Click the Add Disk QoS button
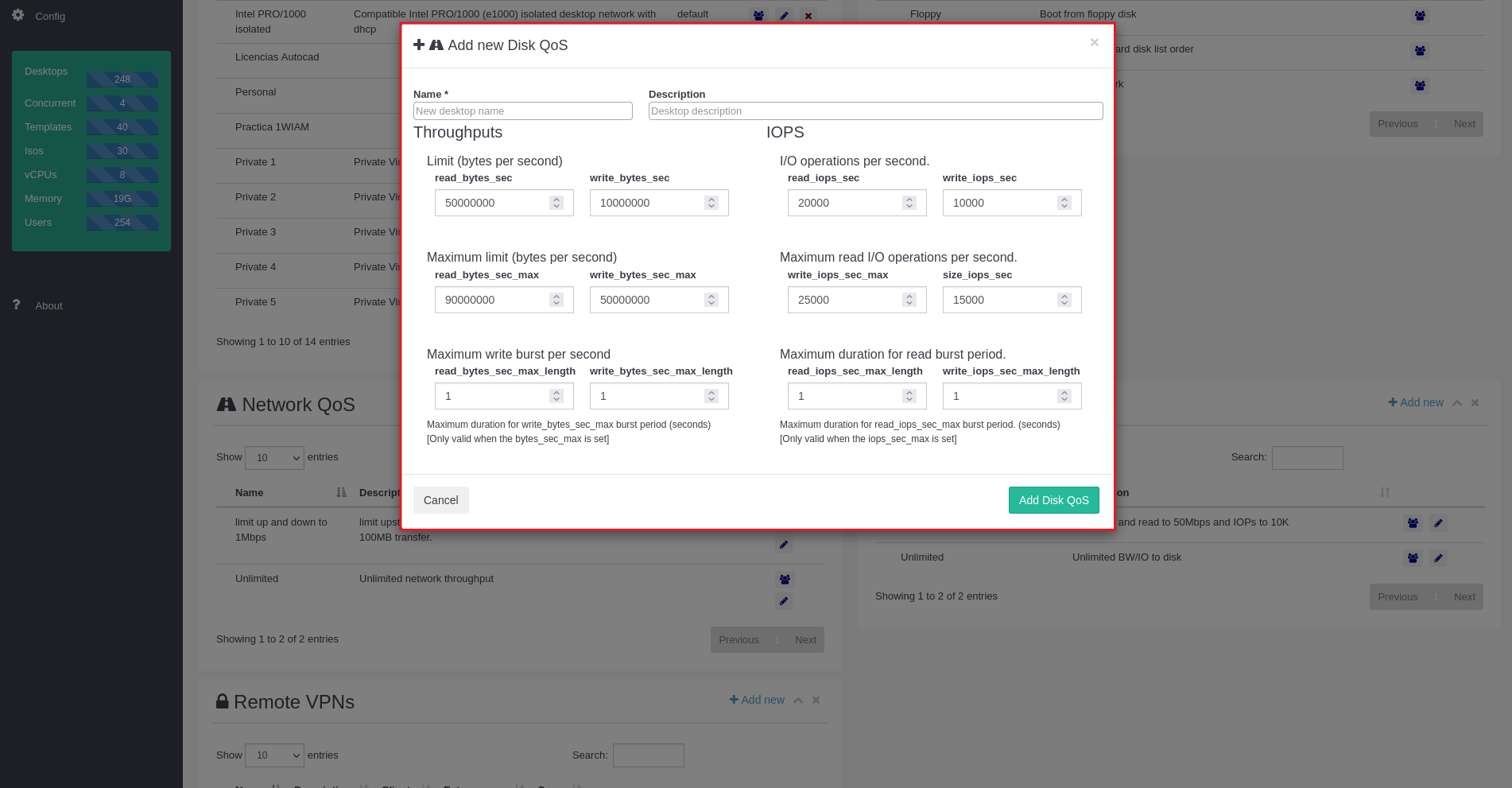The height and width of the screenshot is (788, 1512). 1053,500
